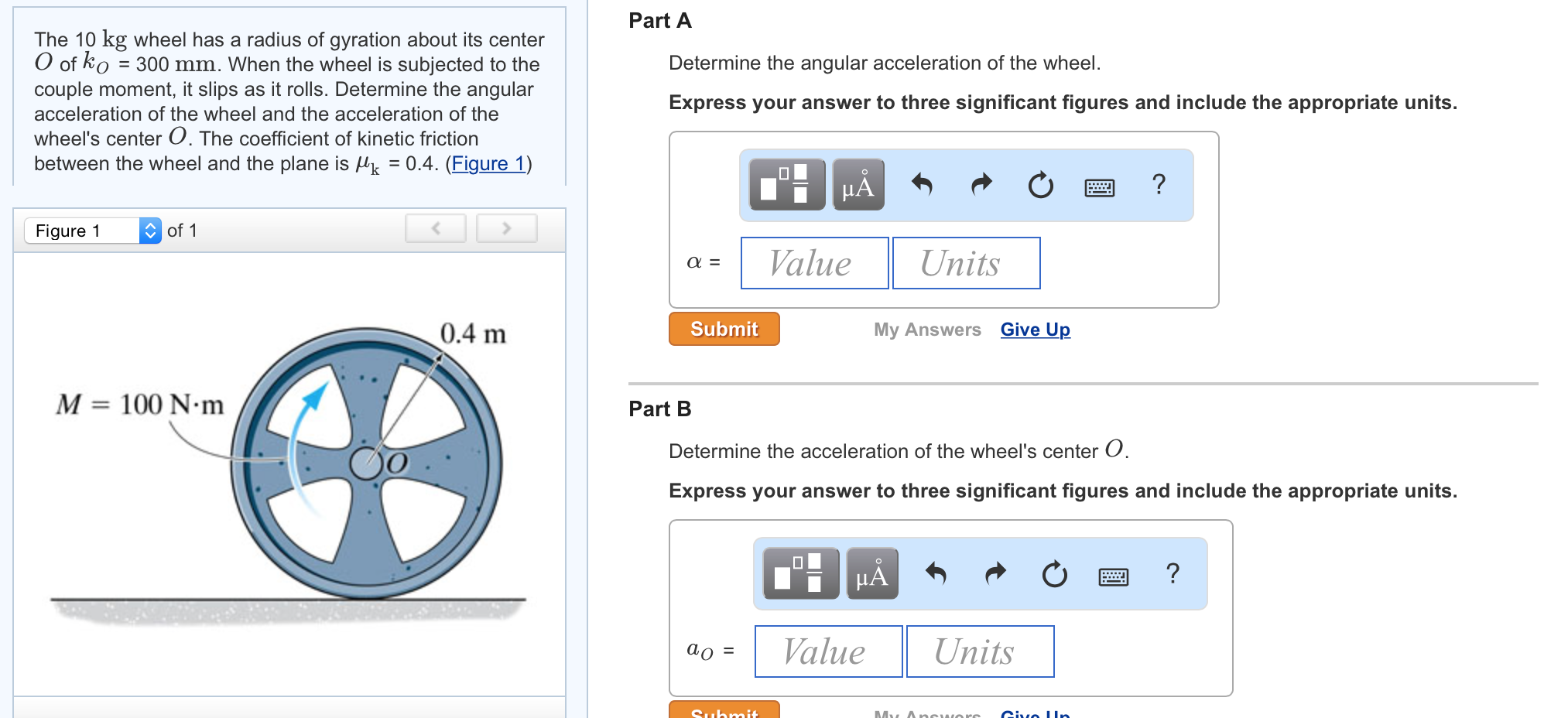Open the Greek symbols menu in Part A

pos(858,185)
